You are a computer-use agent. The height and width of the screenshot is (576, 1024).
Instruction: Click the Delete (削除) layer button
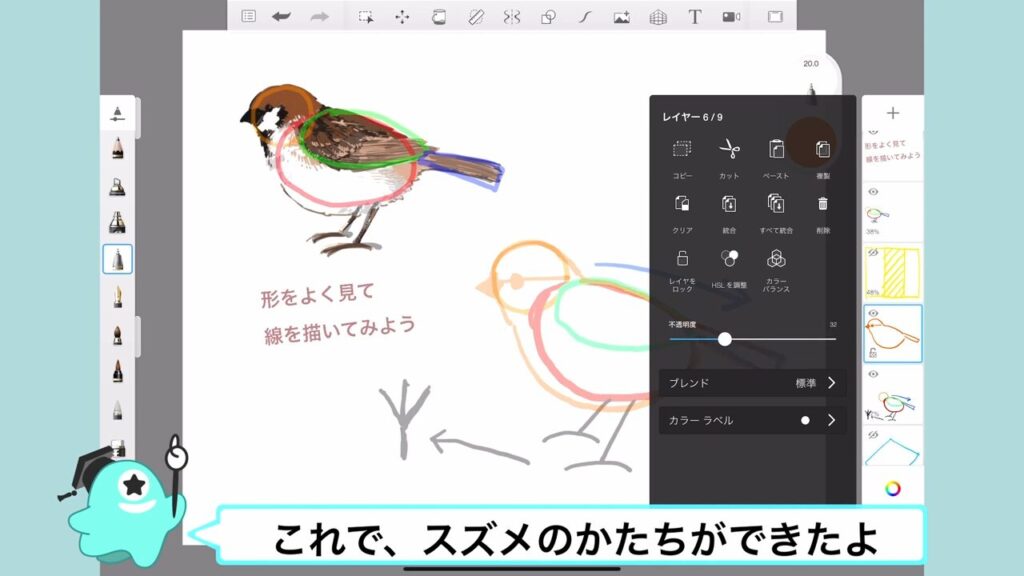click(x=823, y=204)
